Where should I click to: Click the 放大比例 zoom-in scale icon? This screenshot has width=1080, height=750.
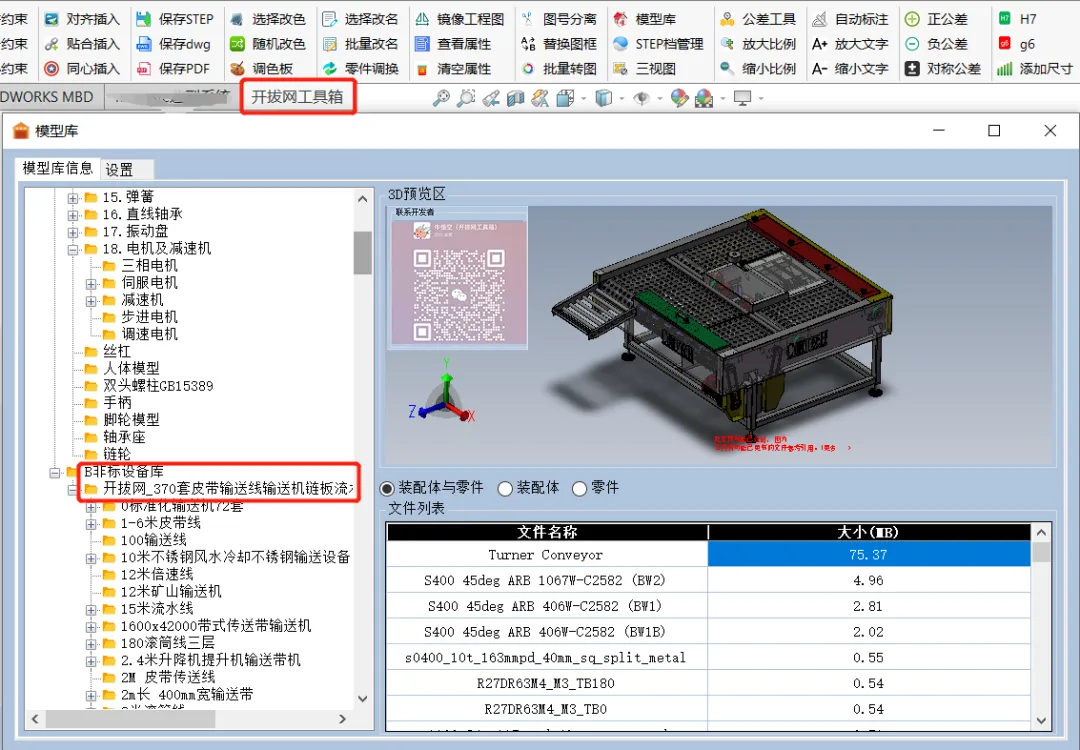(x=727, y=44)
